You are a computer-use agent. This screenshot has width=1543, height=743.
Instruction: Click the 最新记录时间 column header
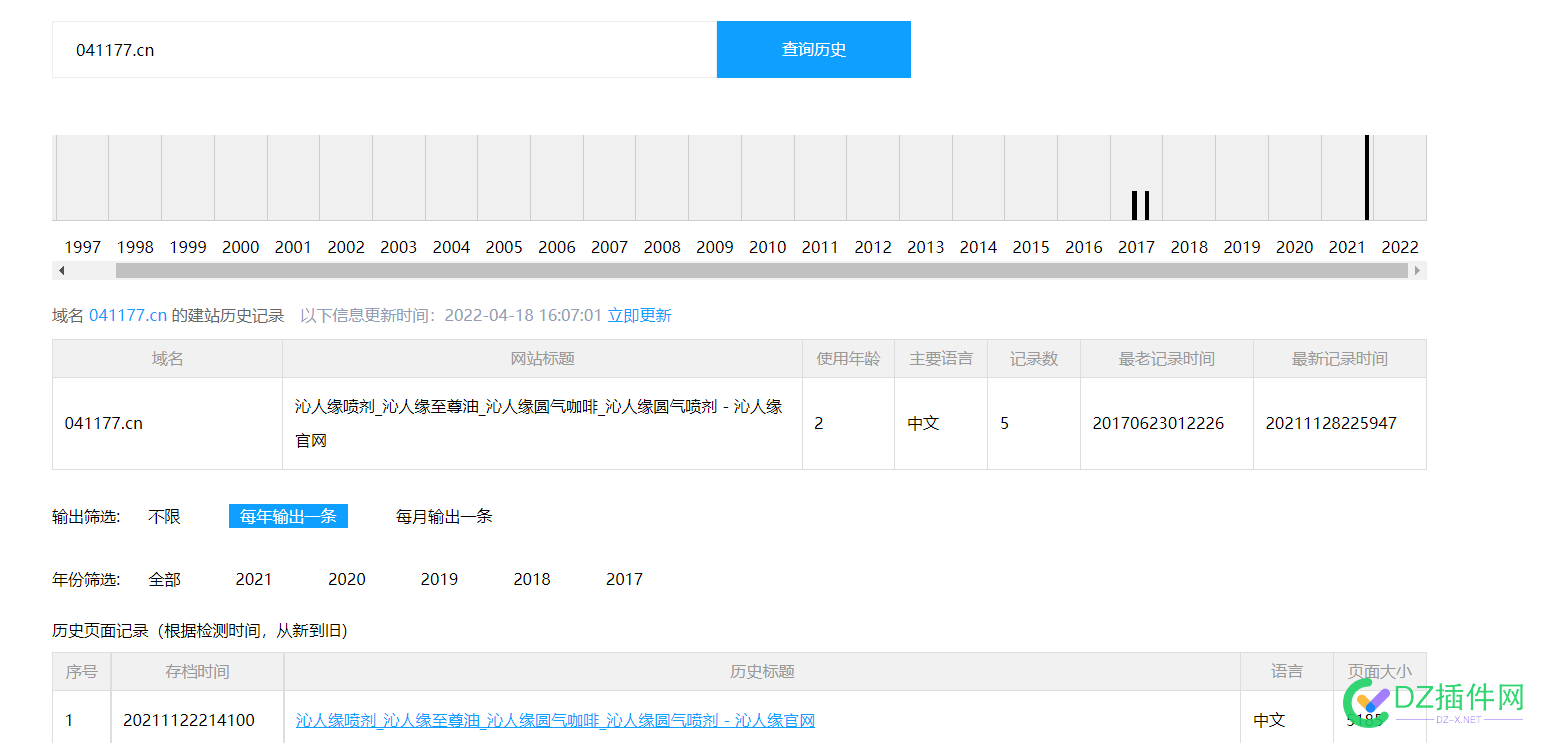[1340, 359]
